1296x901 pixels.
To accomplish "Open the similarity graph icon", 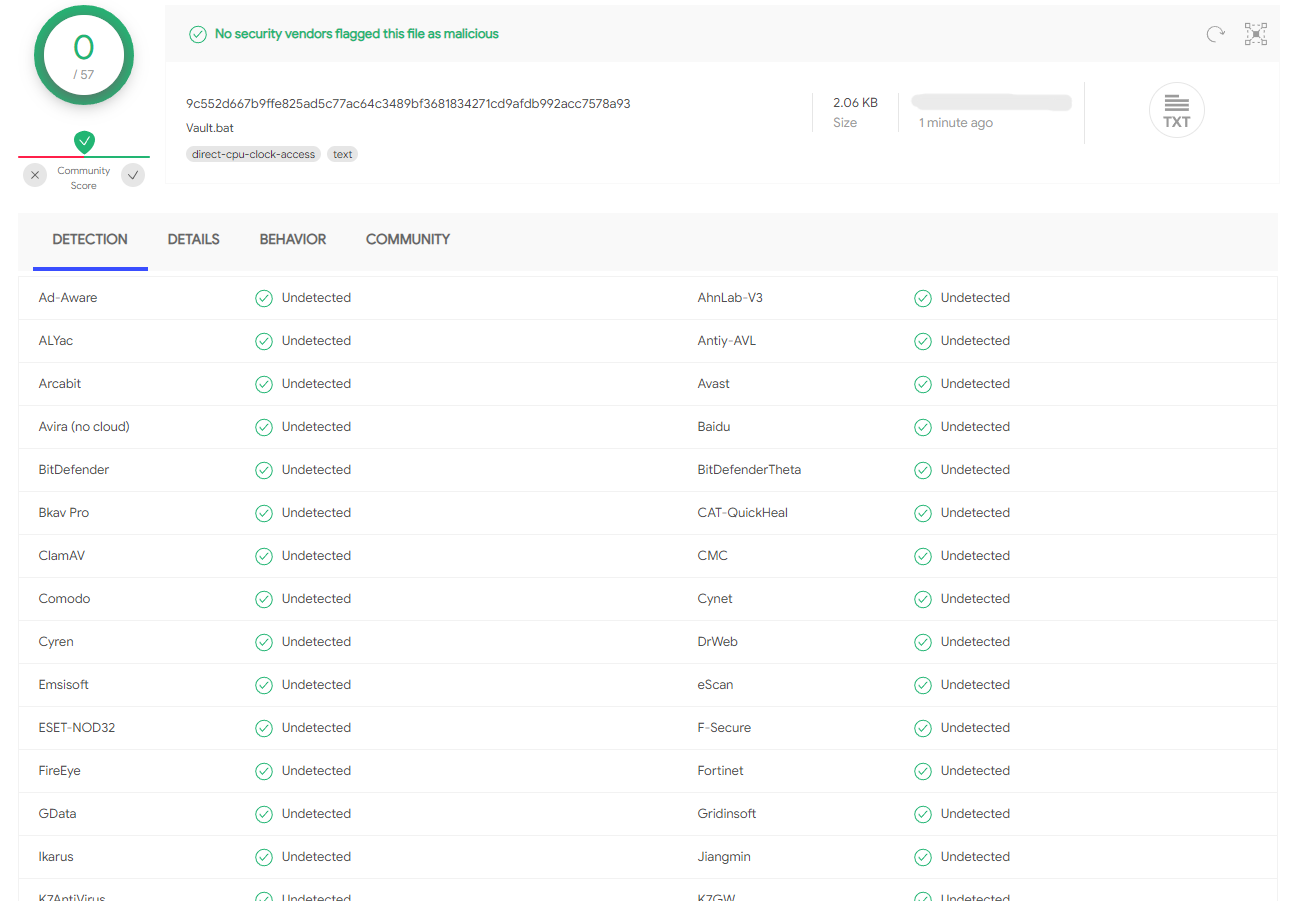I will tap(1256, 34).
